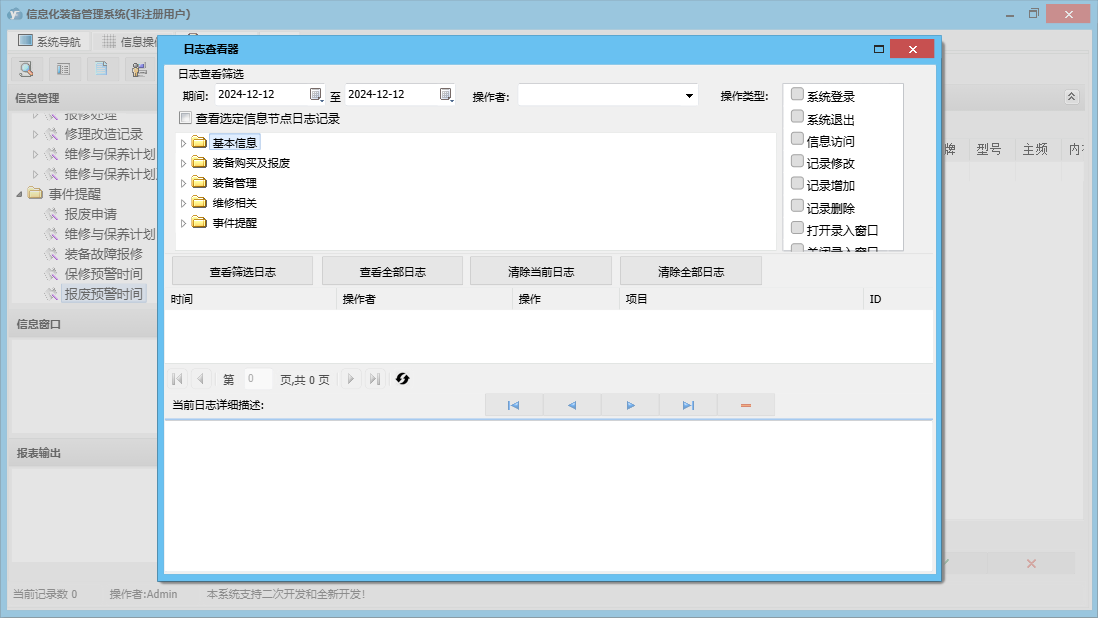Open the 操作者 dropdown list
Image resolution: width=1098 pixels, height=618 pixels.
click(x=689, y=96)
